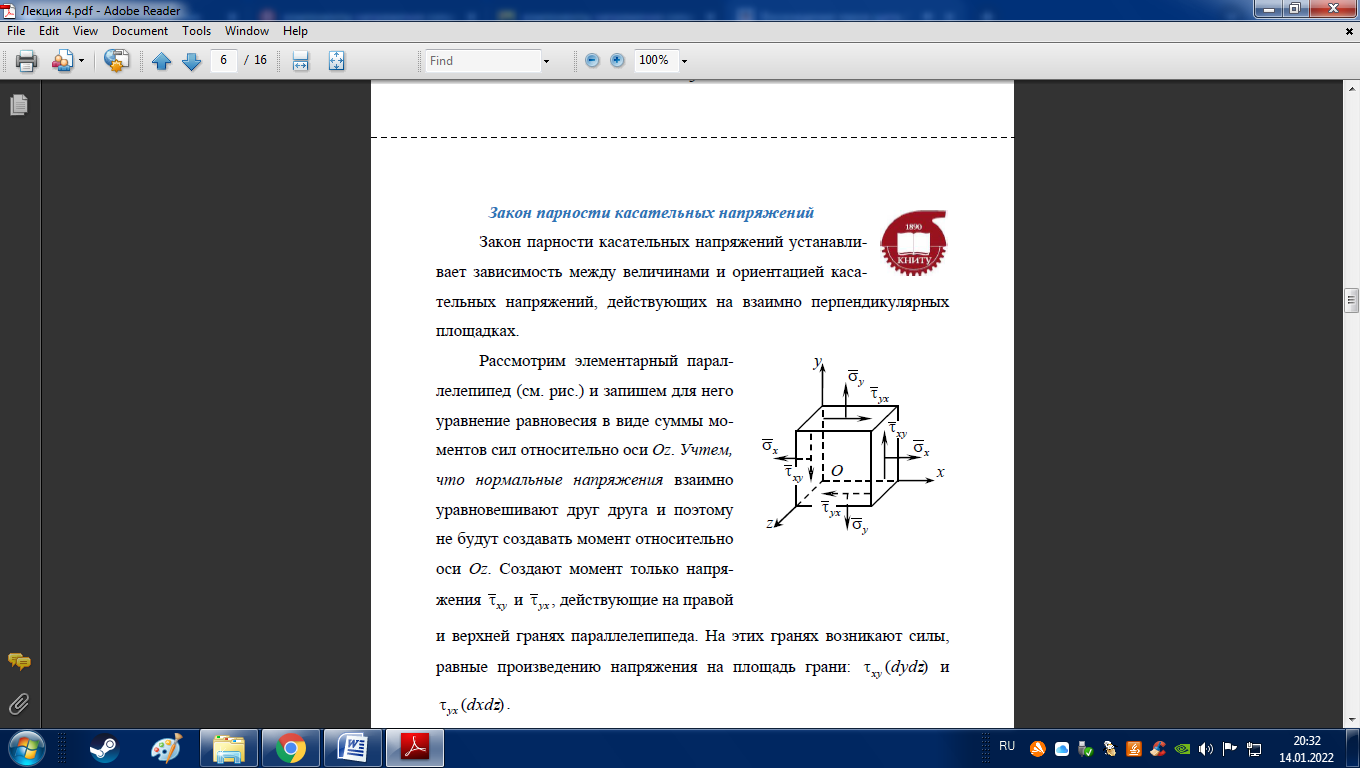Click the Zoom In plus button
Screen dimensions: 1360x768
[617, 60]
